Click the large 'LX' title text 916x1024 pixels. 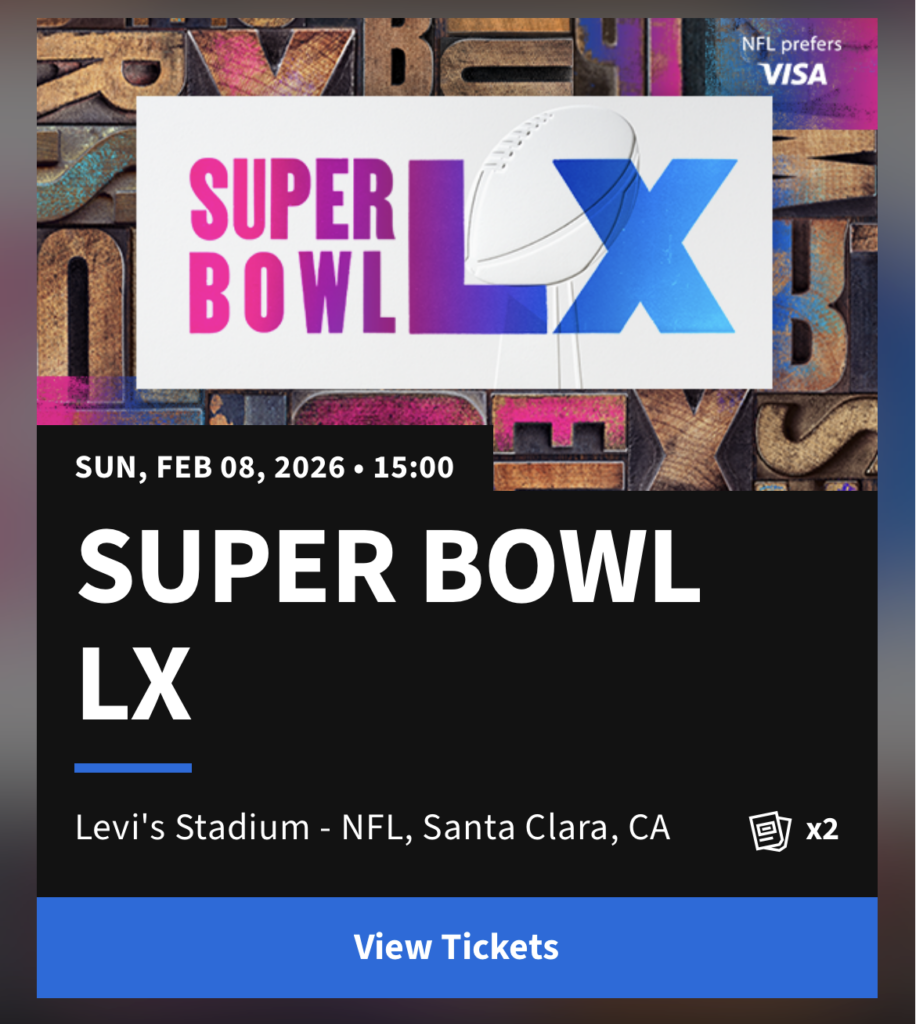pyautogui.click(x=134, y=685)
